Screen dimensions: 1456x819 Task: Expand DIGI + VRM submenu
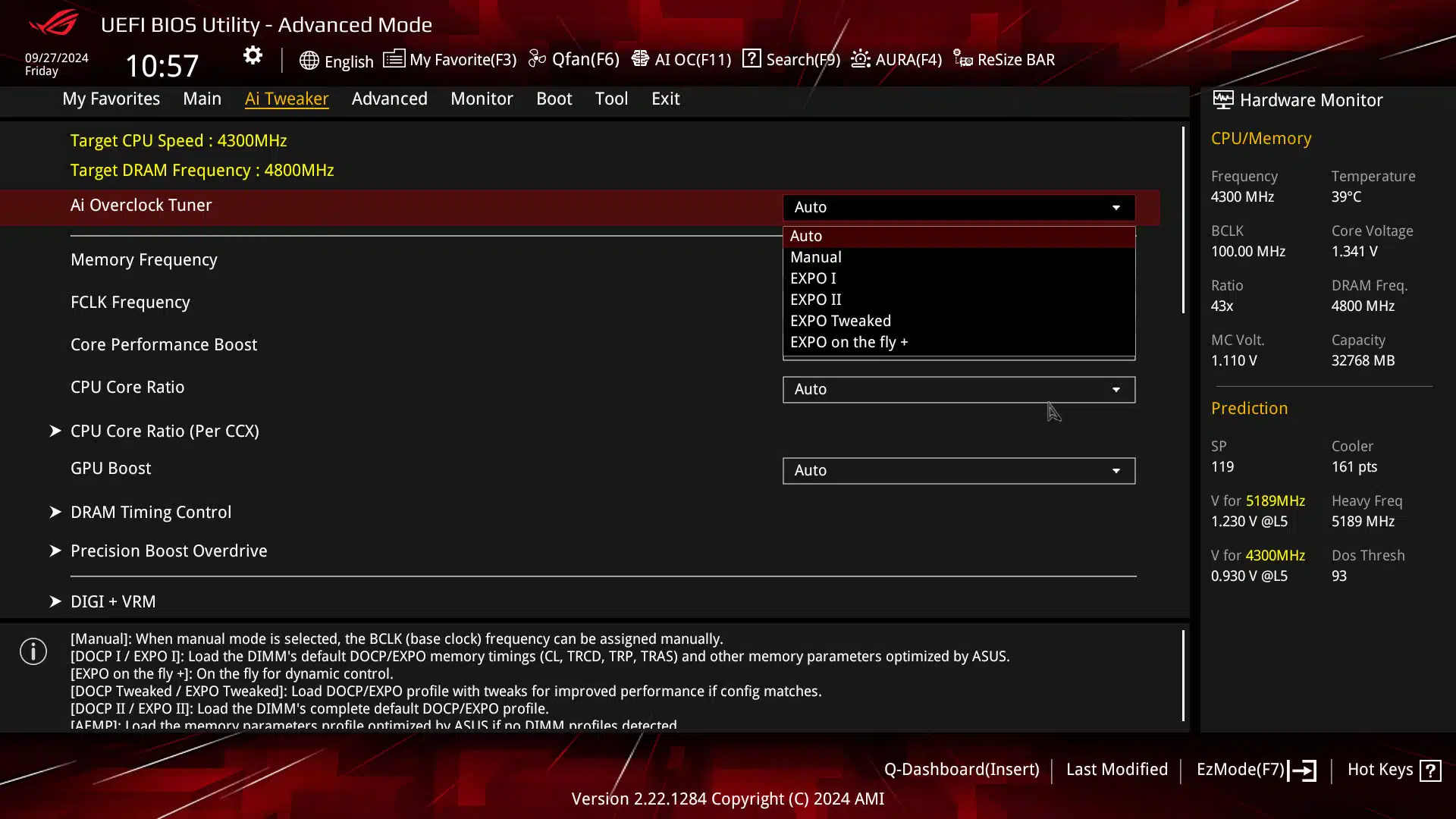[x=113, y=601]
